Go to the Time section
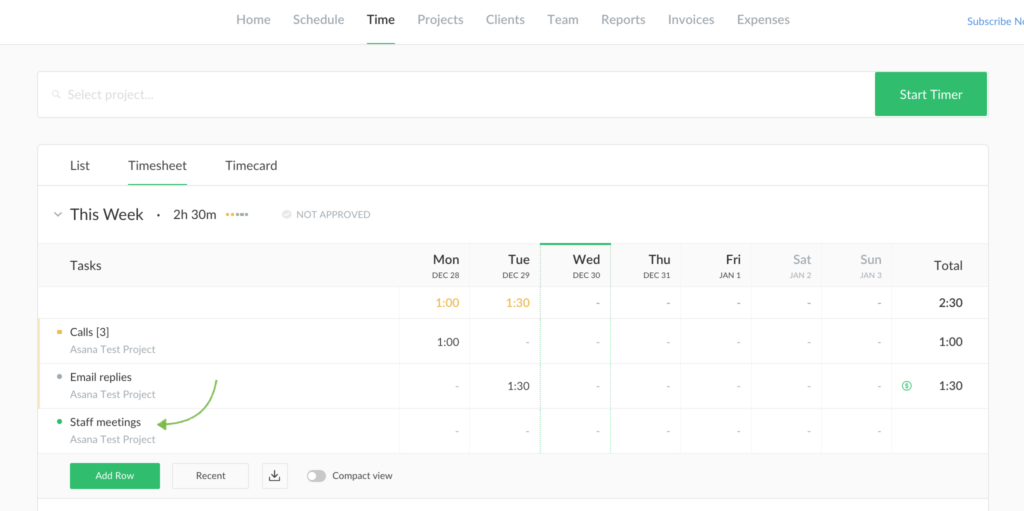1024x511 pixels. pyautogui.click(x=381, y=20)
